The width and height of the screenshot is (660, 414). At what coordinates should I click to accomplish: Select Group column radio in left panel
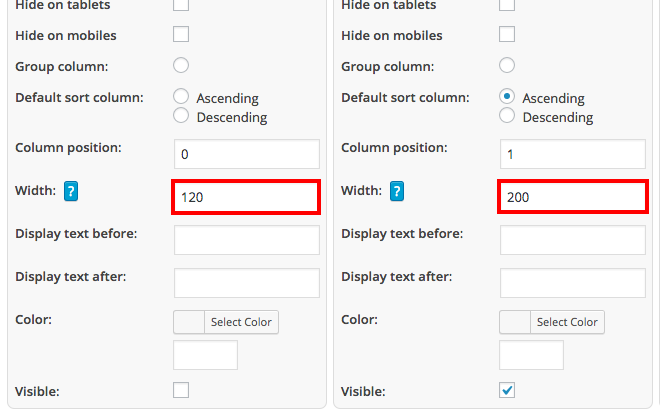tap(181, 65)
